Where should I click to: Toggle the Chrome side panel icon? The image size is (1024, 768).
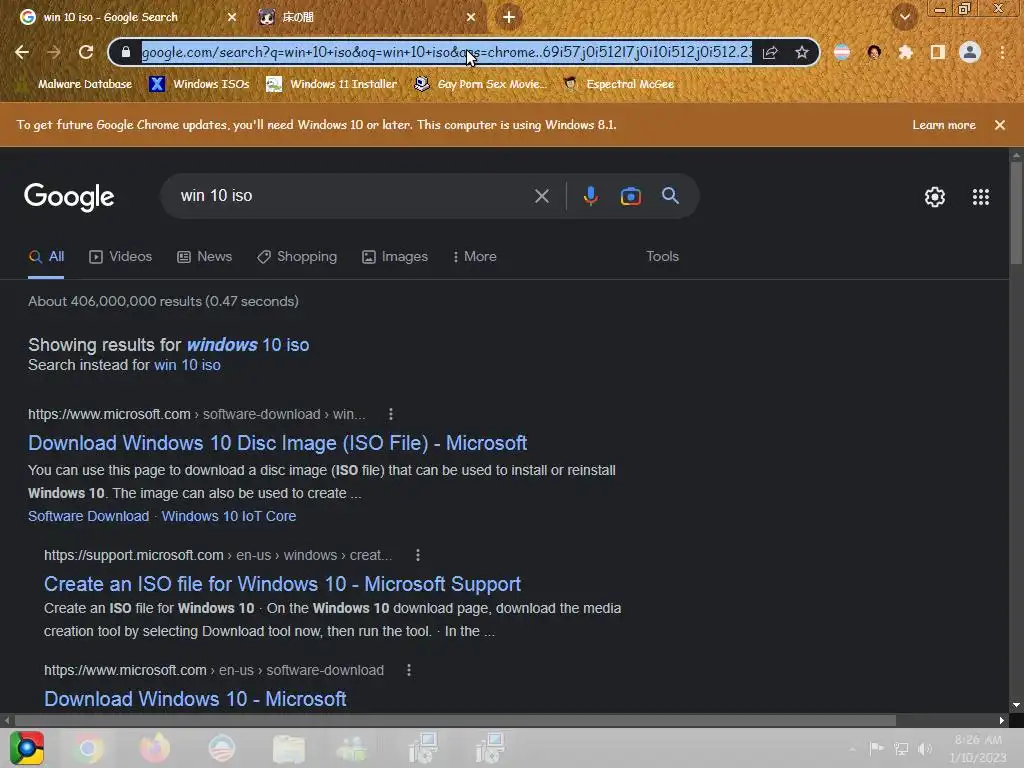tap(938, 52)
